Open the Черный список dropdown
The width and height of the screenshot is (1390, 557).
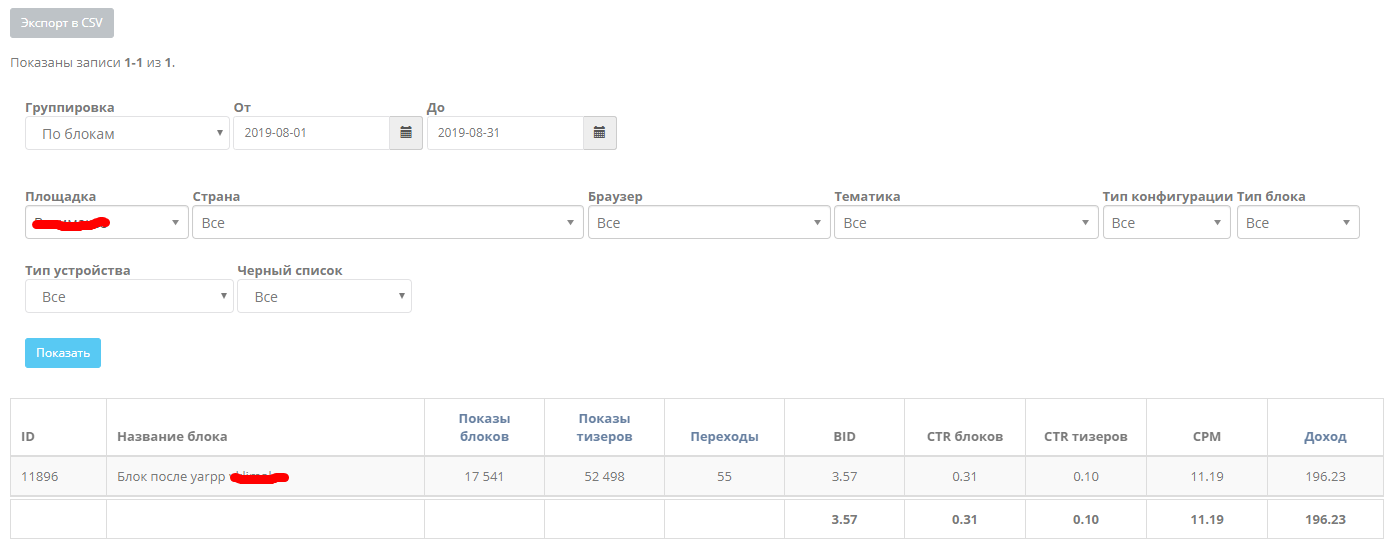point(324,296)
